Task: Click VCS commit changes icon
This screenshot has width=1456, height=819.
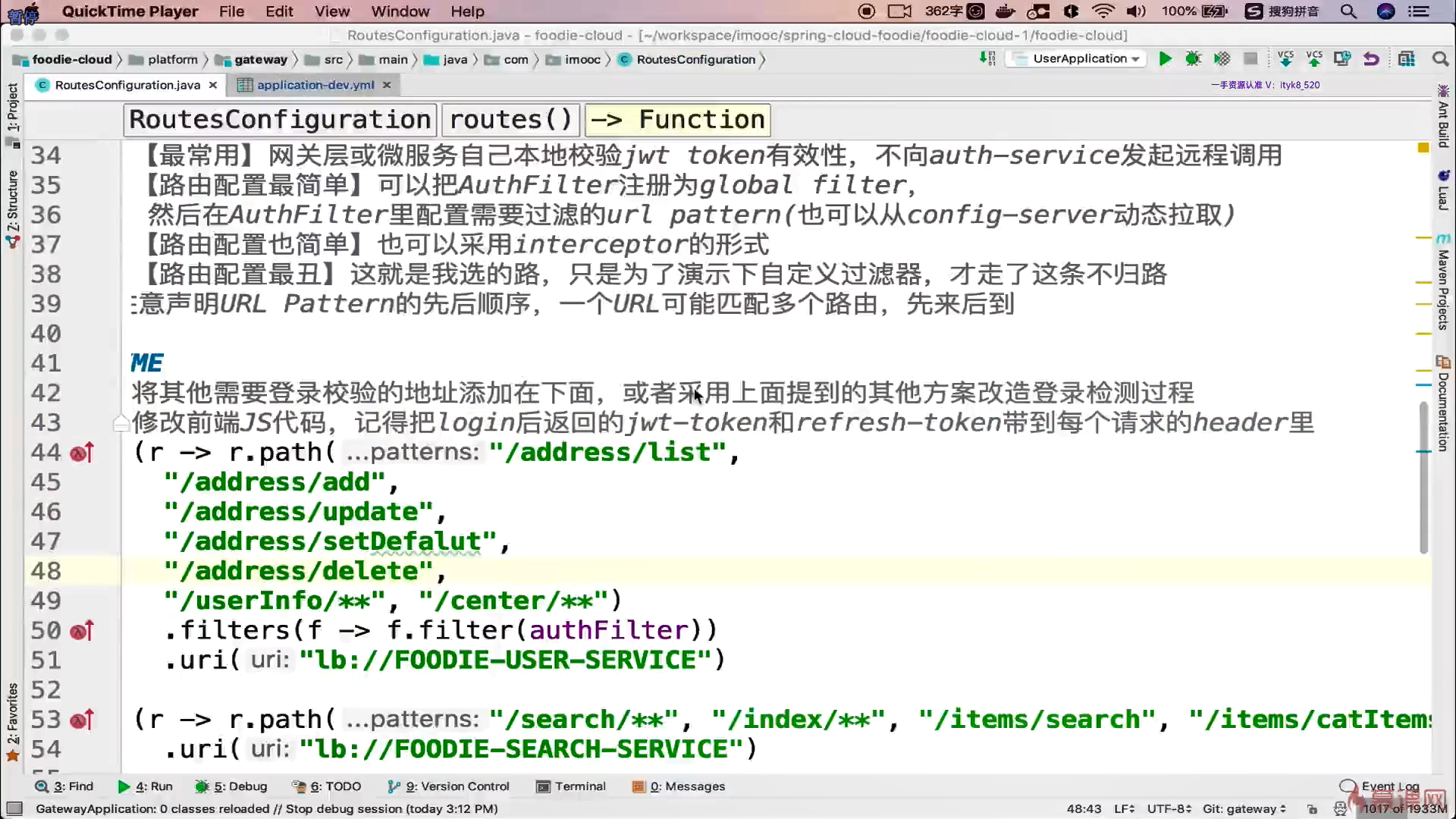Action: (x=1314, y=59)
